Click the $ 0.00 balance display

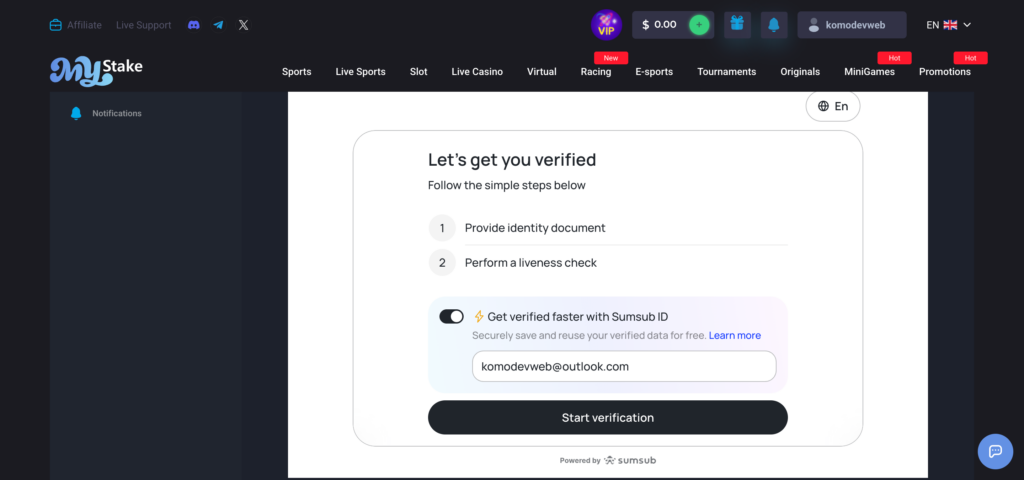[x=660, y=25]
